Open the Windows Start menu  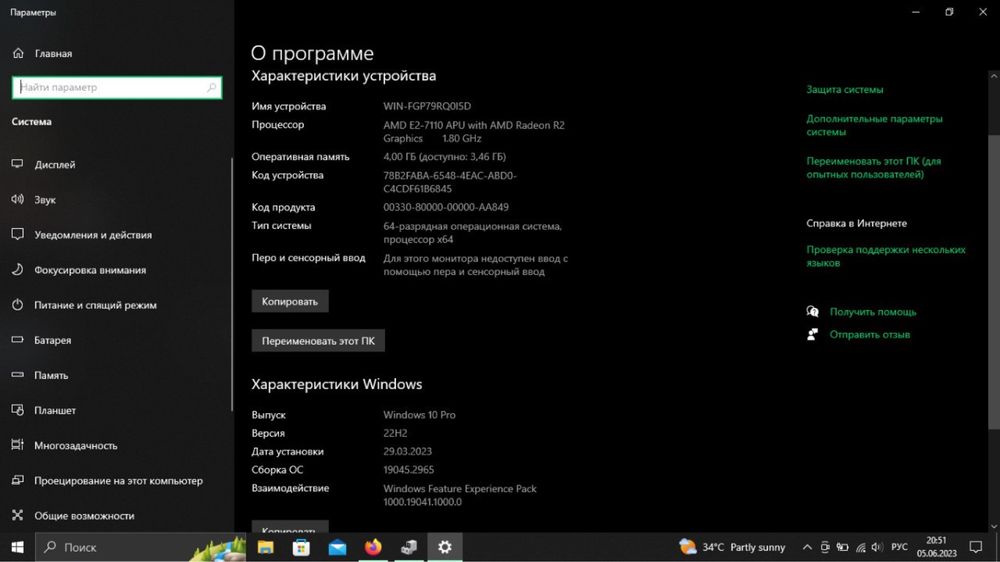[17, 547]
